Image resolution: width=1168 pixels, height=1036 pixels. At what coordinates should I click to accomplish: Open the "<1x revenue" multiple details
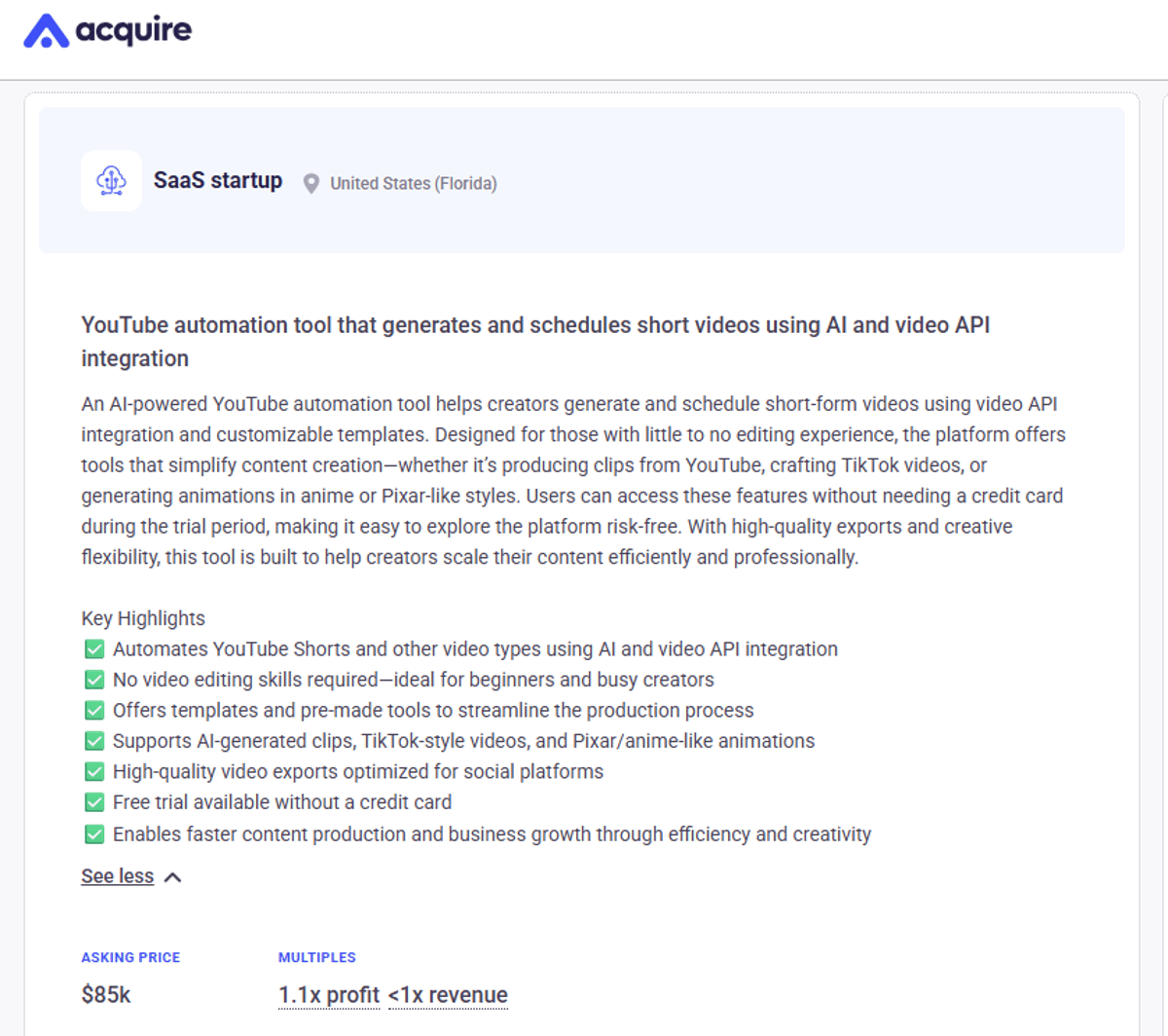click(x=448, y=994)
